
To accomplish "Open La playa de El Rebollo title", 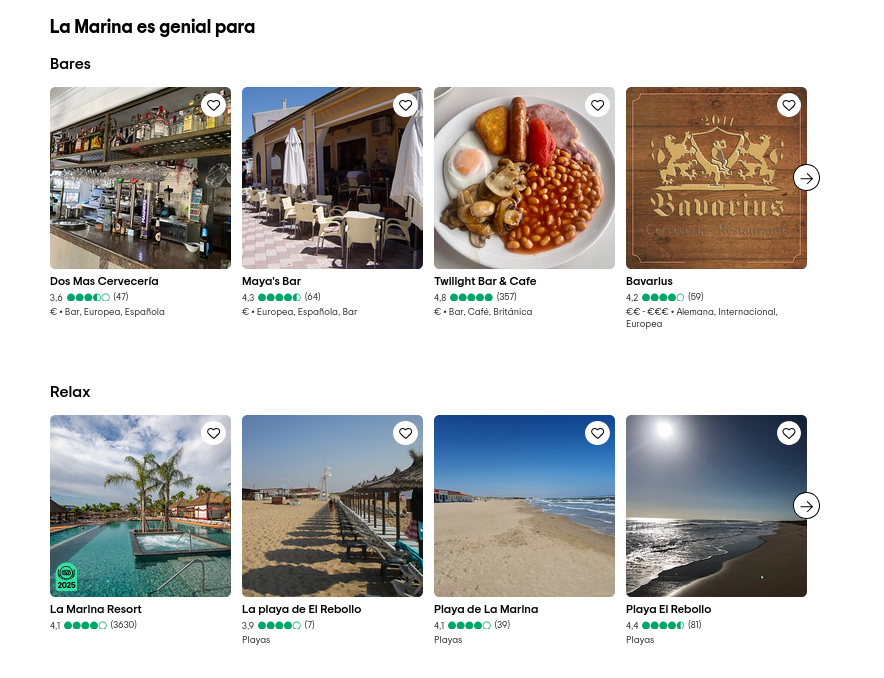I will pyautogui.click(x=301, y=610).
